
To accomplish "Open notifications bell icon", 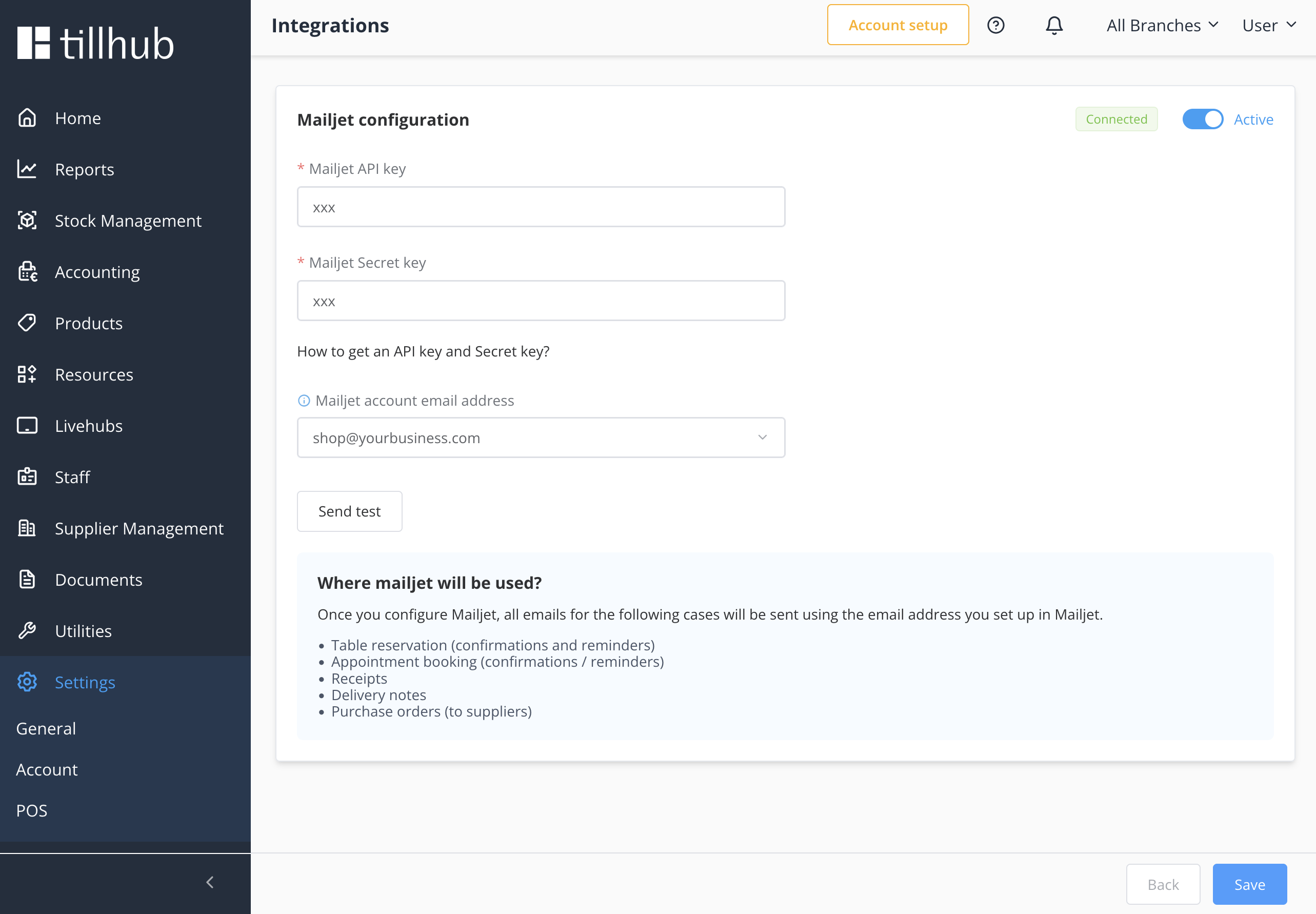I will pos(1054,25).
